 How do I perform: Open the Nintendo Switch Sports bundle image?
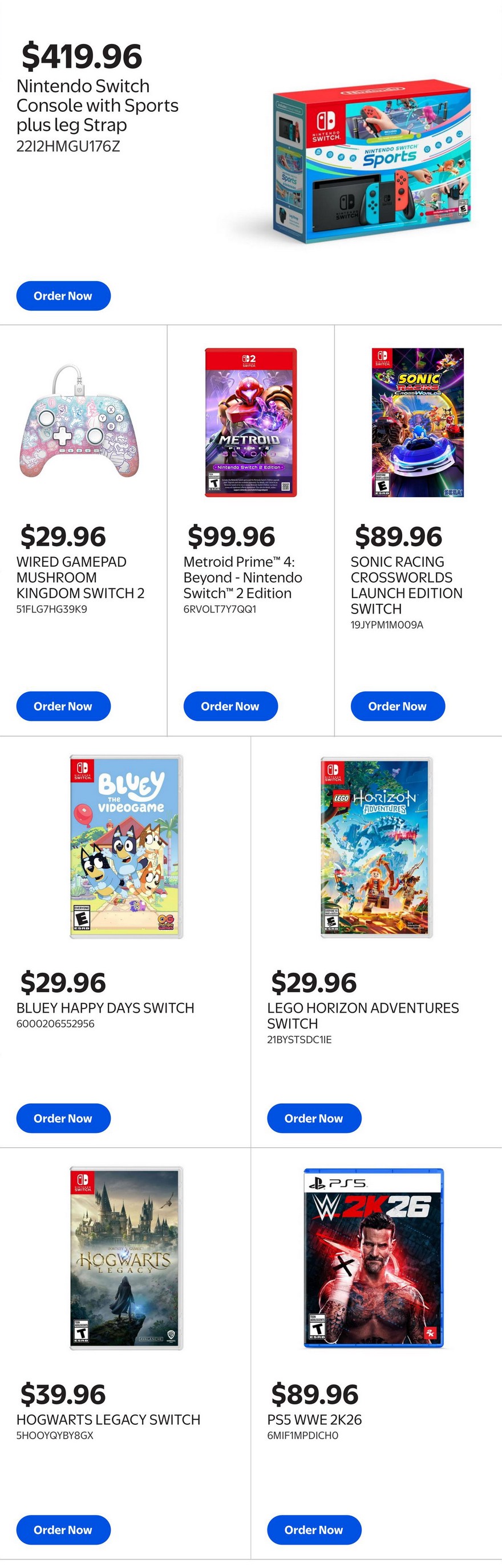[x=373, y=161]
